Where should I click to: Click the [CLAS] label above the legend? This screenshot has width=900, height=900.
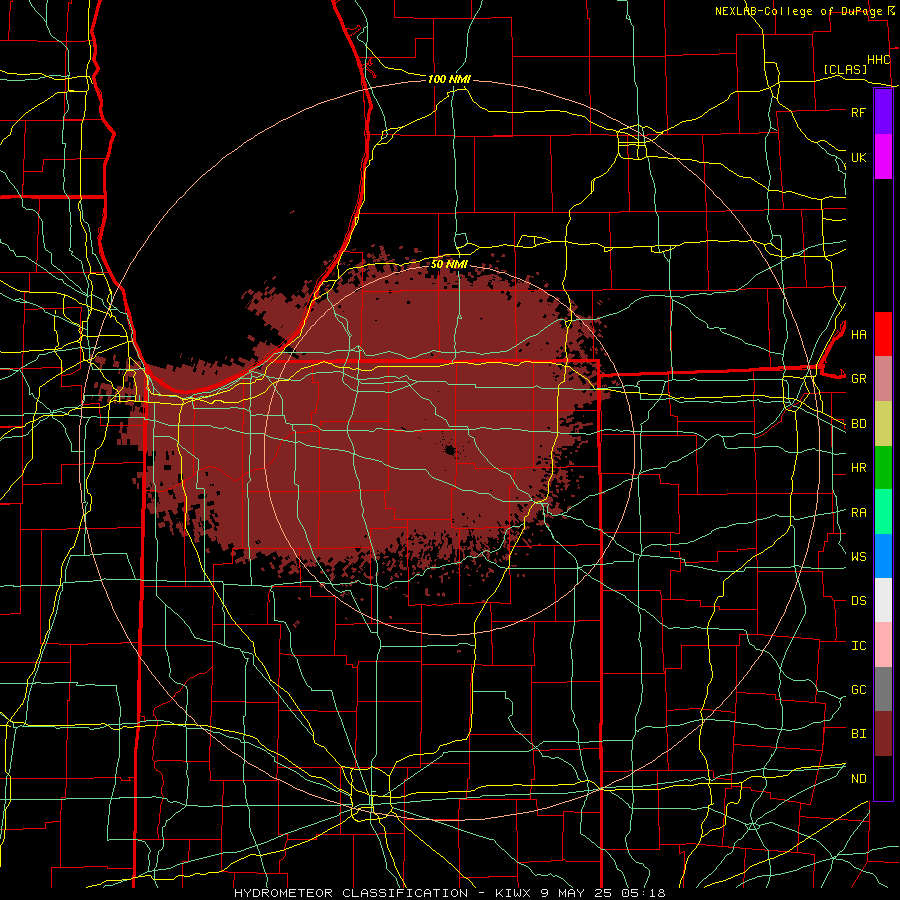[845, 69]
